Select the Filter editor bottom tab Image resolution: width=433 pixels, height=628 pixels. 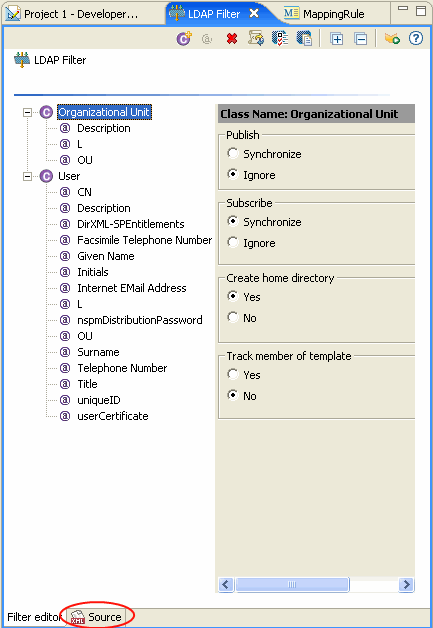click(34, 617)
